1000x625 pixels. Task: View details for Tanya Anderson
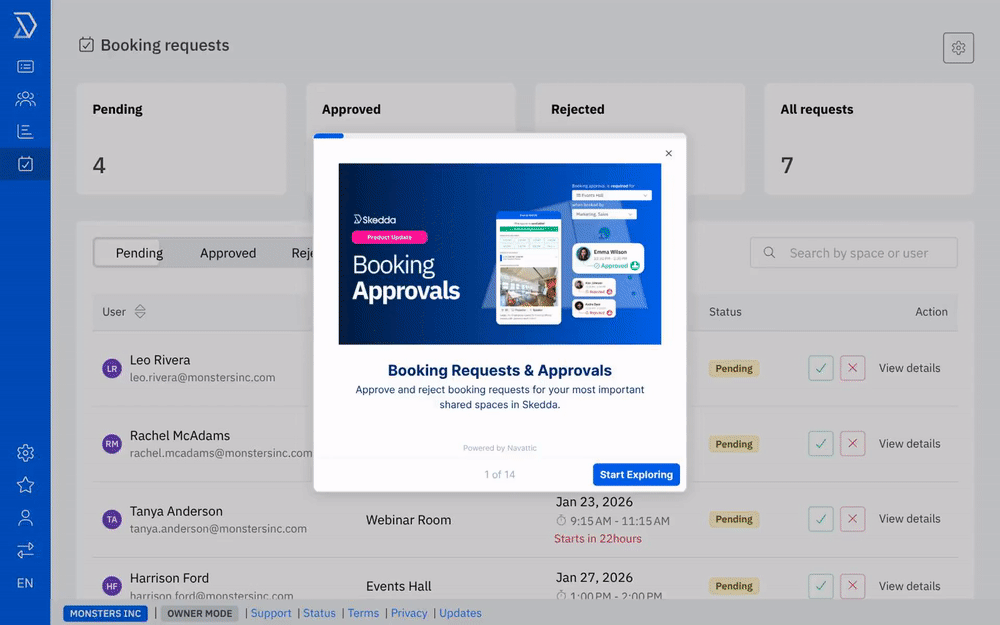tap(909, 518)
